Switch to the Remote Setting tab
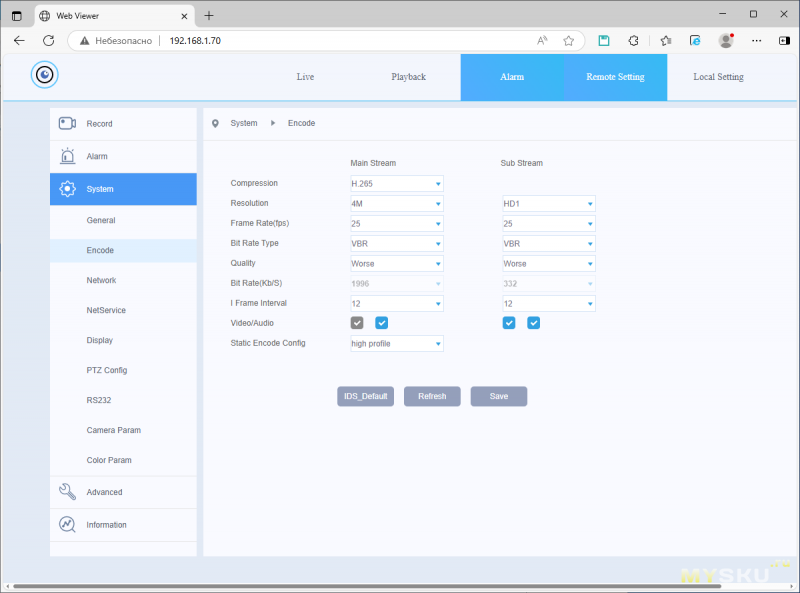 615,77
